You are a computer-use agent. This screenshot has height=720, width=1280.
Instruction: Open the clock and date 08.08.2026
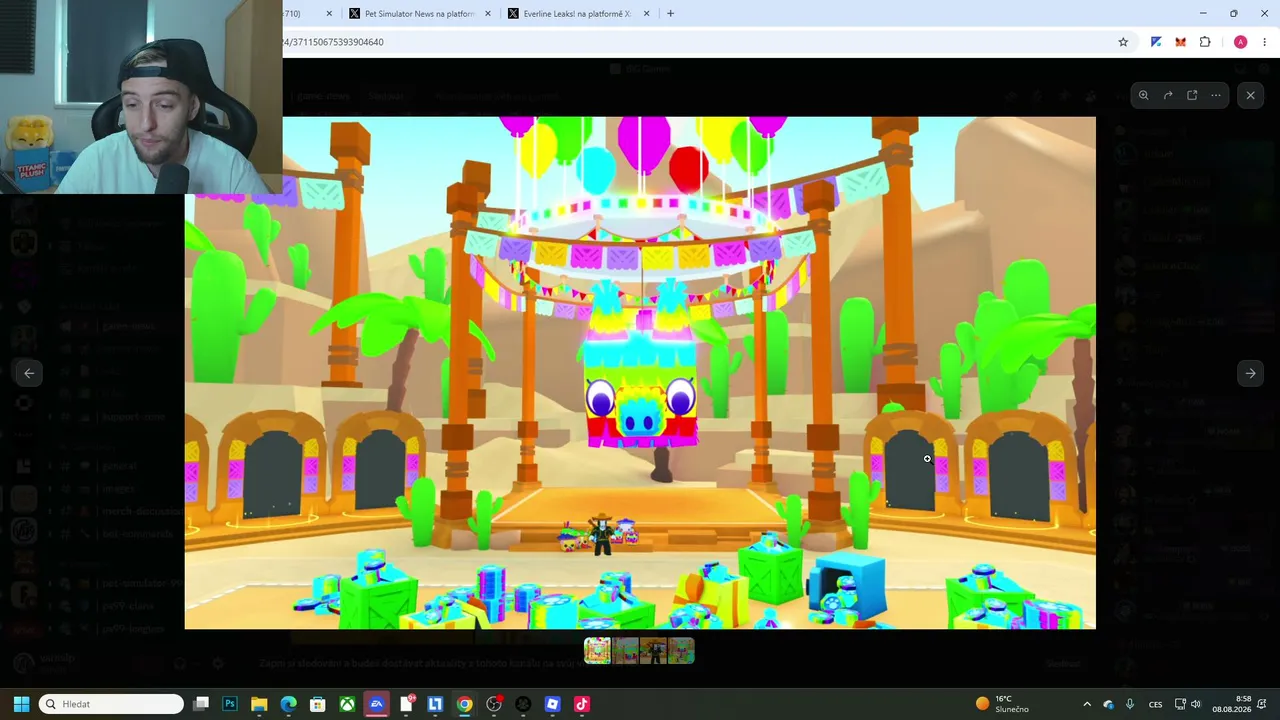tap(1232, 704)
